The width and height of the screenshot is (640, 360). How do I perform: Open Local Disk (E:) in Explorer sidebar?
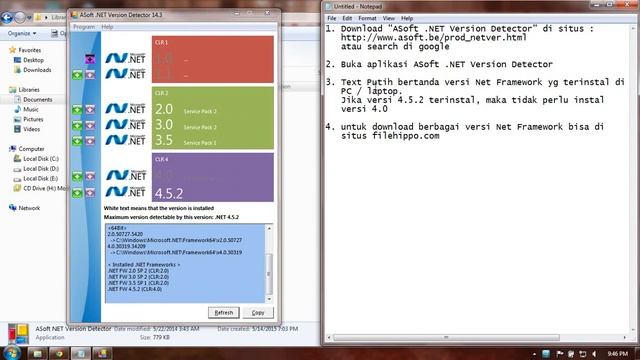40,178
